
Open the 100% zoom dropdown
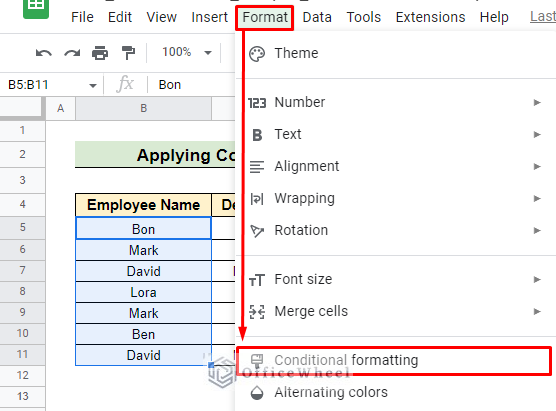[187, 52]
